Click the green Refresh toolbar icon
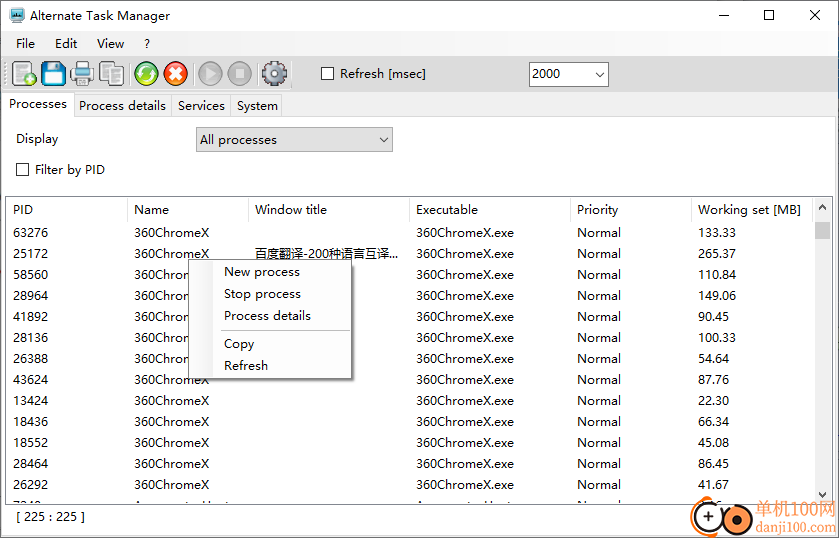This screenshot has width=839, height=538. pos(146,74)
